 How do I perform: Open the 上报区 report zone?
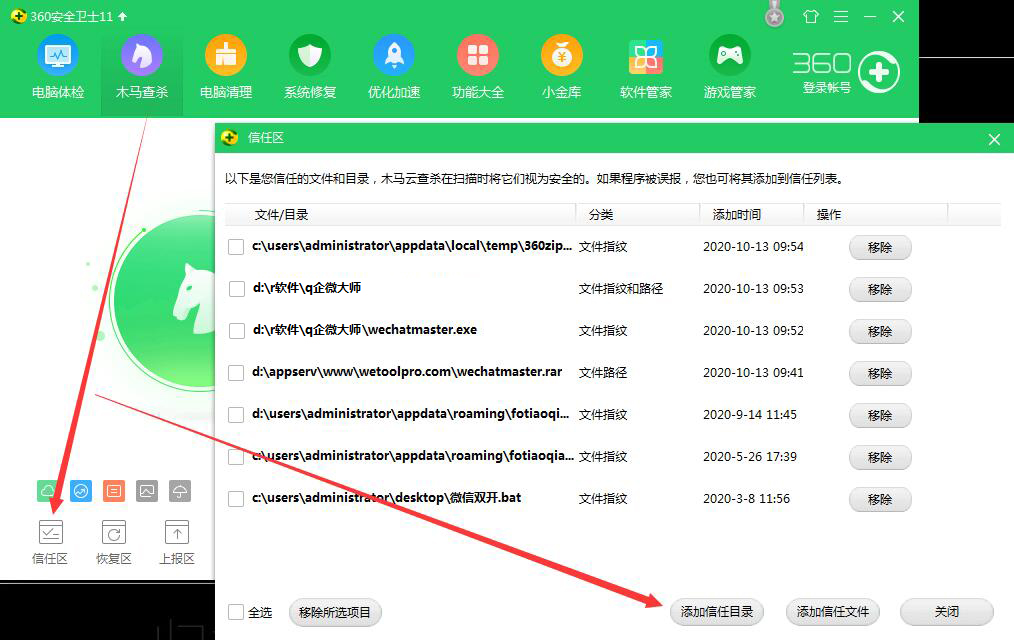click(x=177, y=542)
